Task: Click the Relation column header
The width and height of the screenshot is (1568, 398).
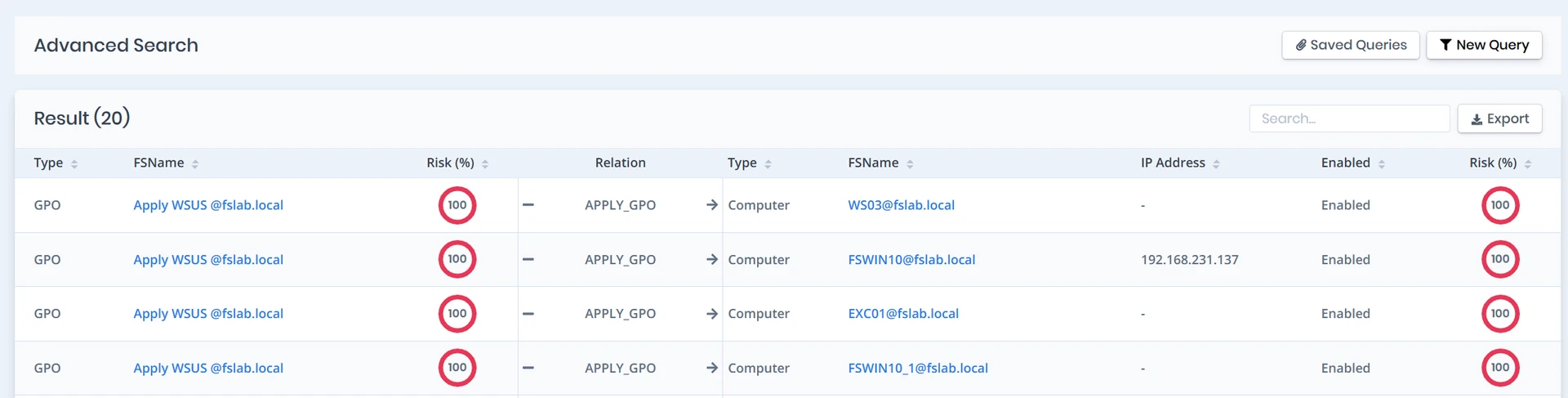Action: point(620,163)
